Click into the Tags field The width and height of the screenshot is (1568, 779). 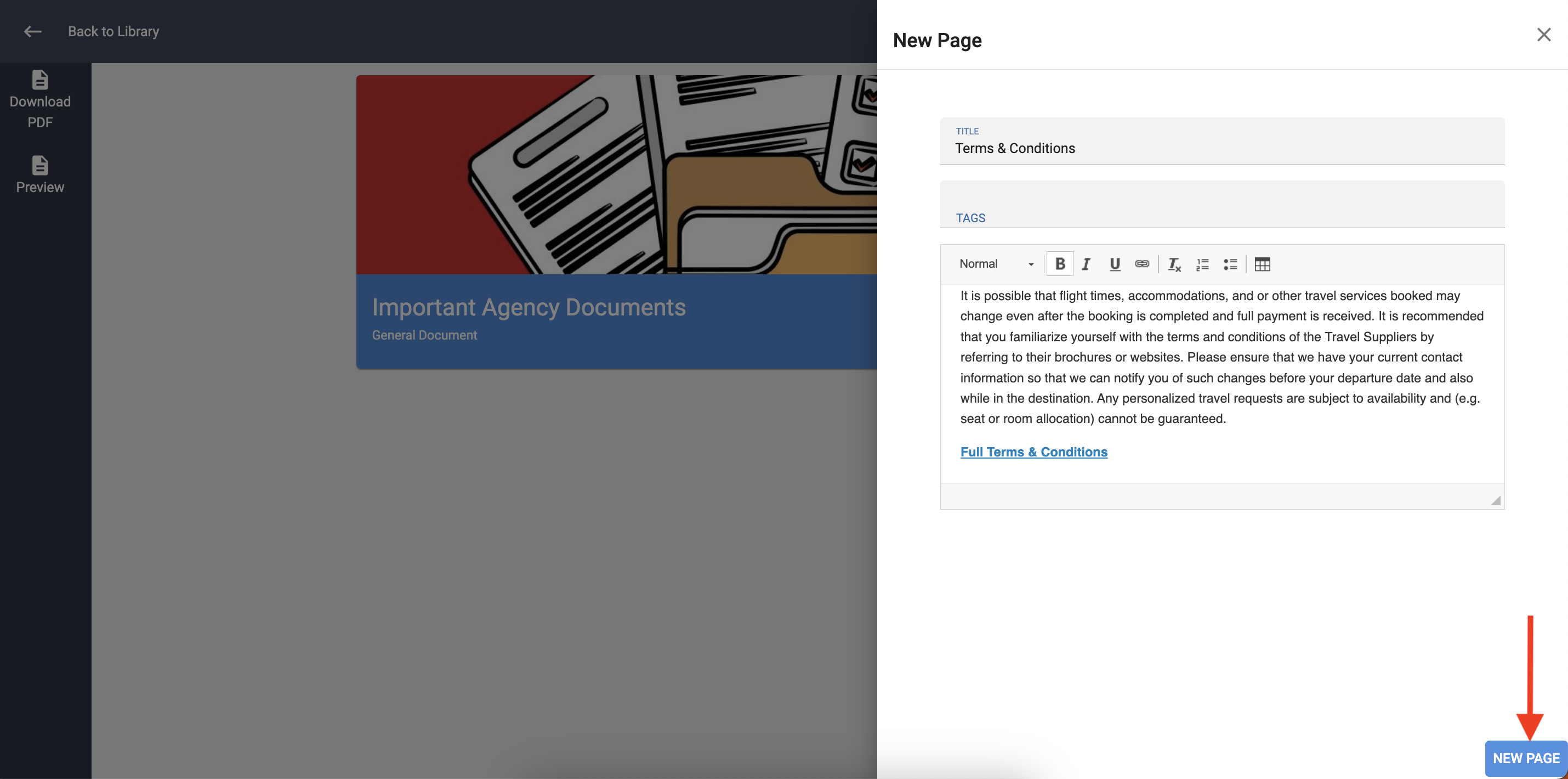pos(1222,205)
